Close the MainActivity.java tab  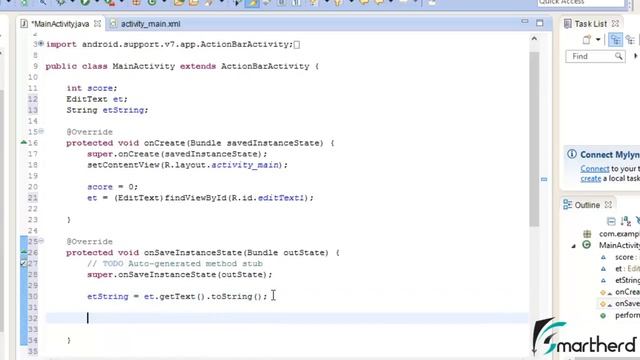[x=97, y=24]
